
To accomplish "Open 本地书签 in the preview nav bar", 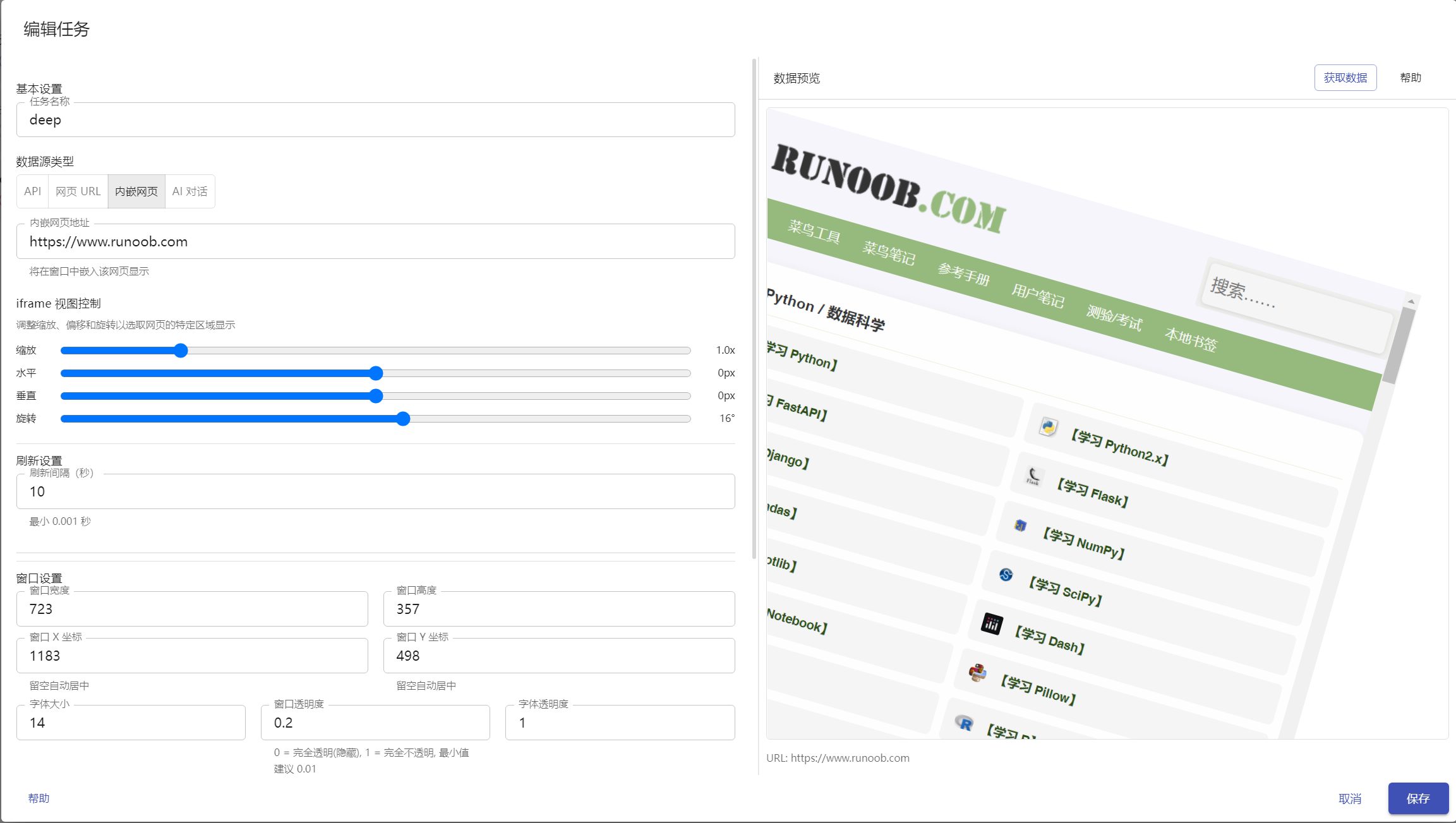I will (1191, 339).
